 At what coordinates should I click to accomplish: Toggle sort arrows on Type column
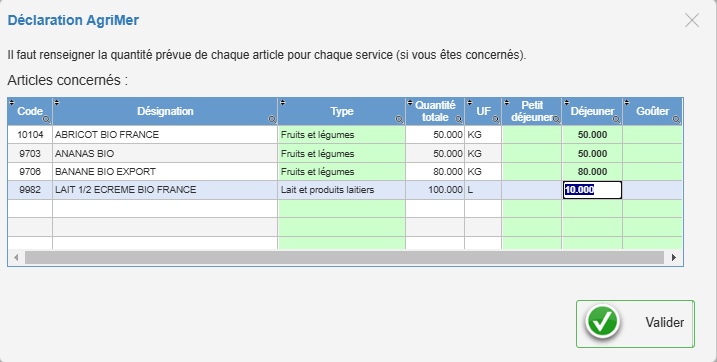click(283, 102)
